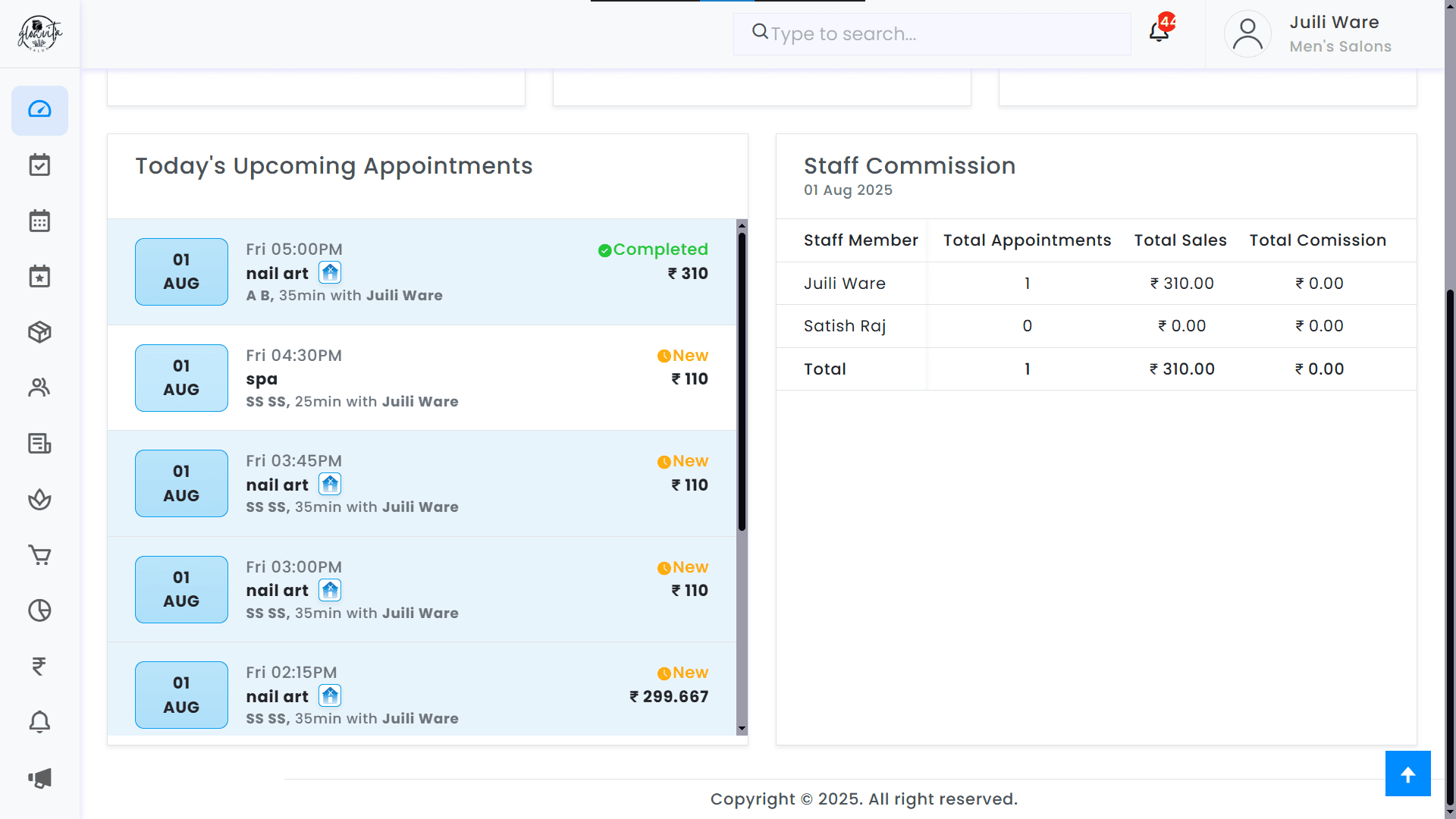The width and height of the screenshot is (1456, 819).
Task: Click the salon logo at top left
Action: tap(39, 34)
